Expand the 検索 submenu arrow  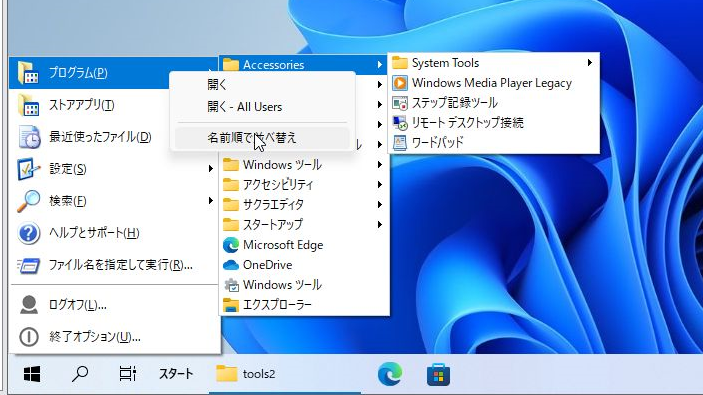pyautogui.click(x=211, y=200)
